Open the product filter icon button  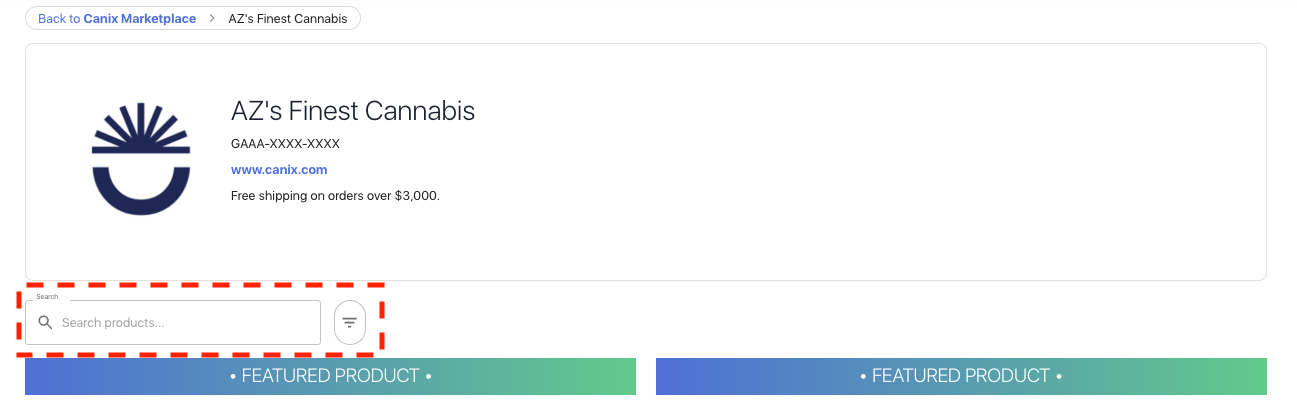click(350, 323)
